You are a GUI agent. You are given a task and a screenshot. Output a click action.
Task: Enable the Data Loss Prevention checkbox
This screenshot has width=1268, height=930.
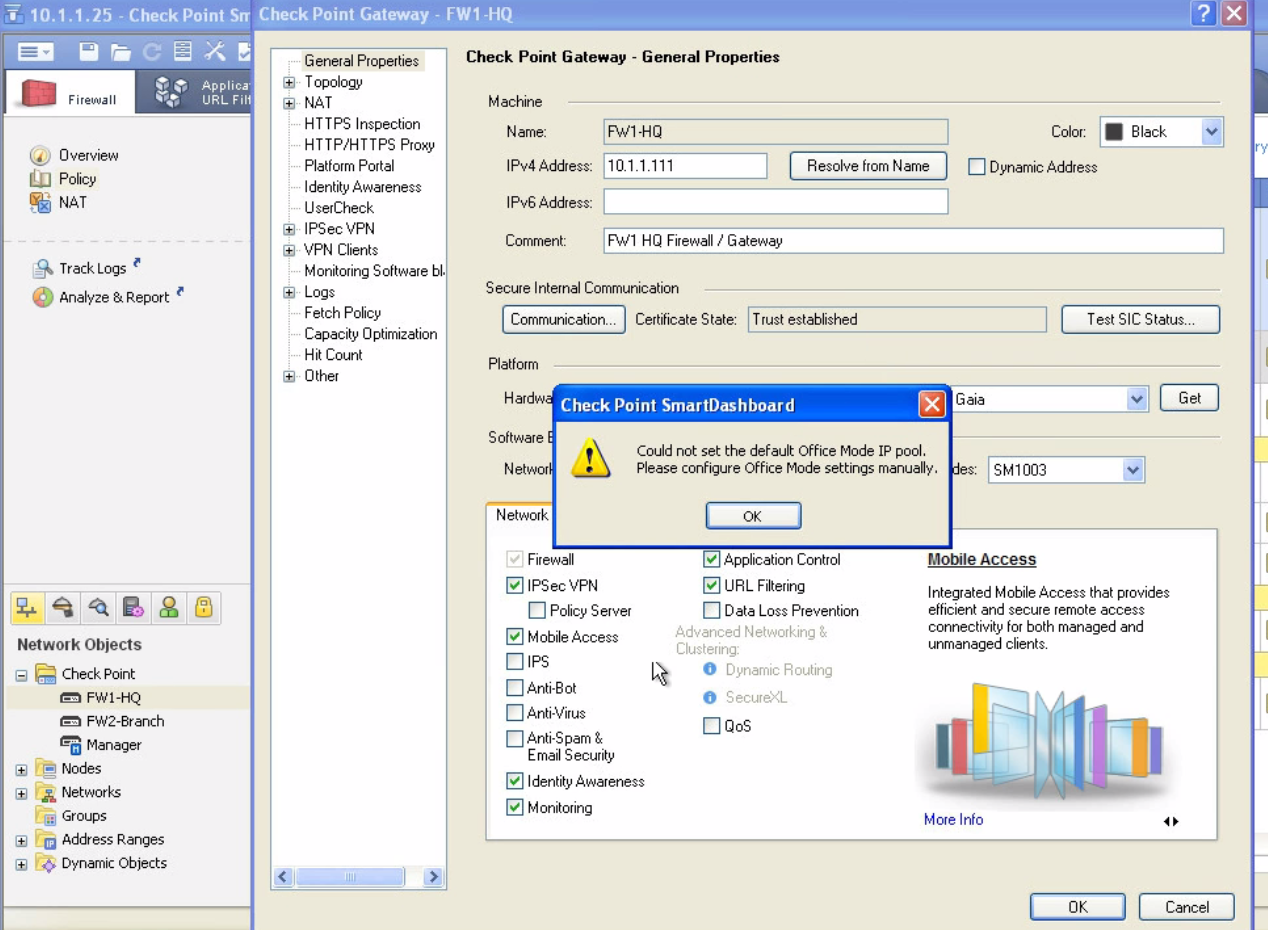coord(712,611)
